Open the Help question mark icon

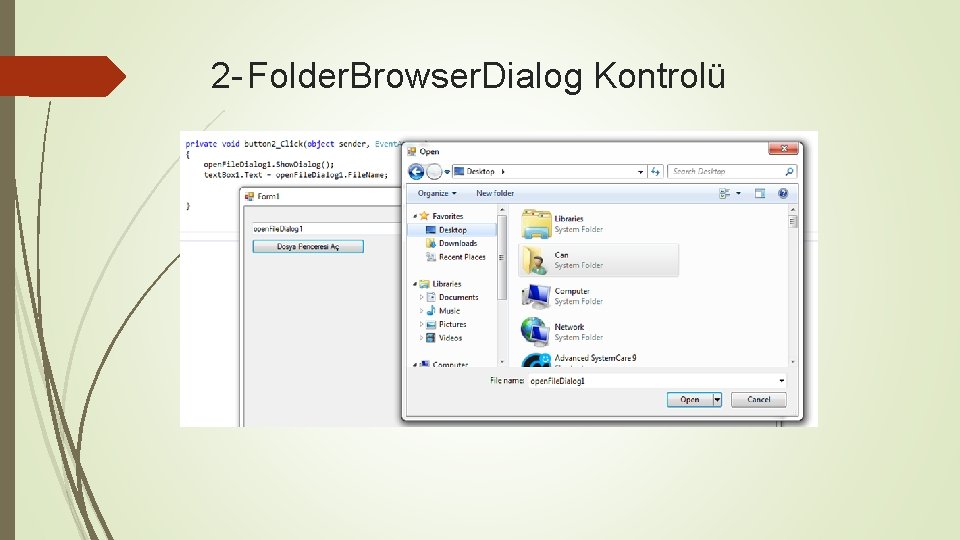point(782,193)
